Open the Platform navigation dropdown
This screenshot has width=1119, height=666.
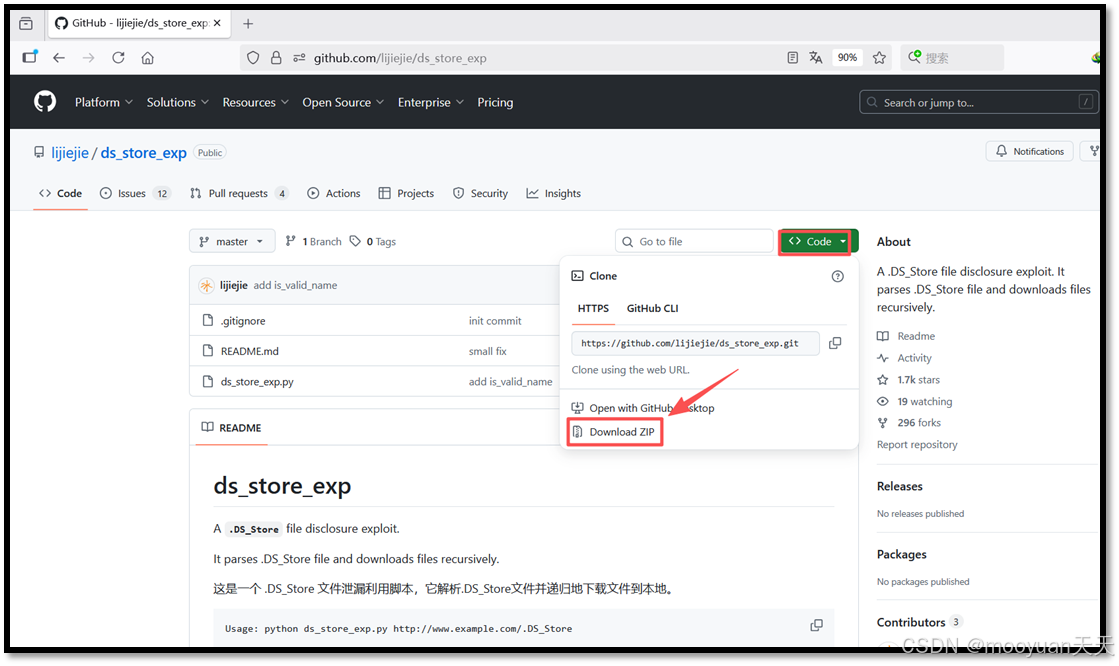tap(103, 101)
